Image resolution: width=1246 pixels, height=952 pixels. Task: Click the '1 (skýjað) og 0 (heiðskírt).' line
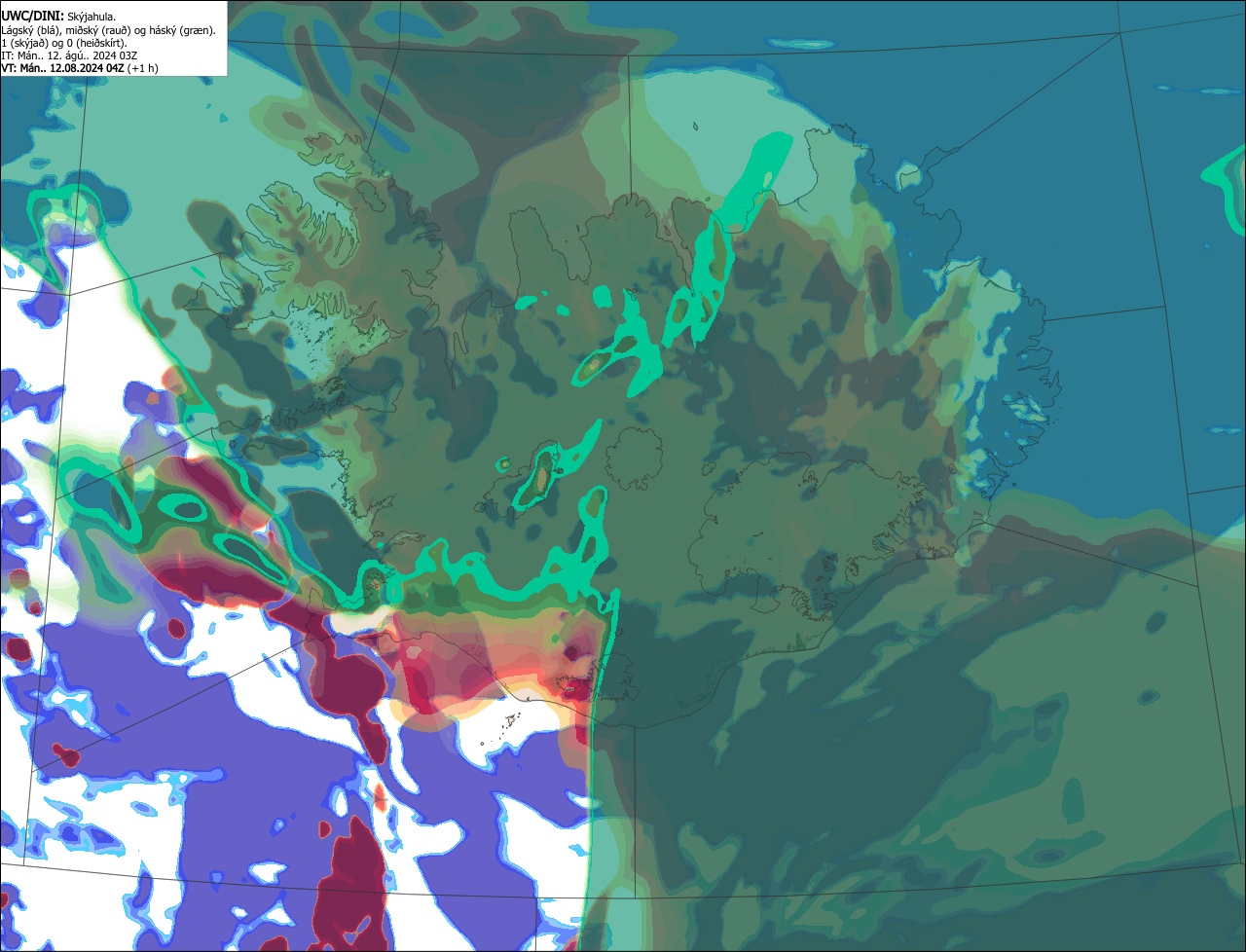[x=64, y=43]
